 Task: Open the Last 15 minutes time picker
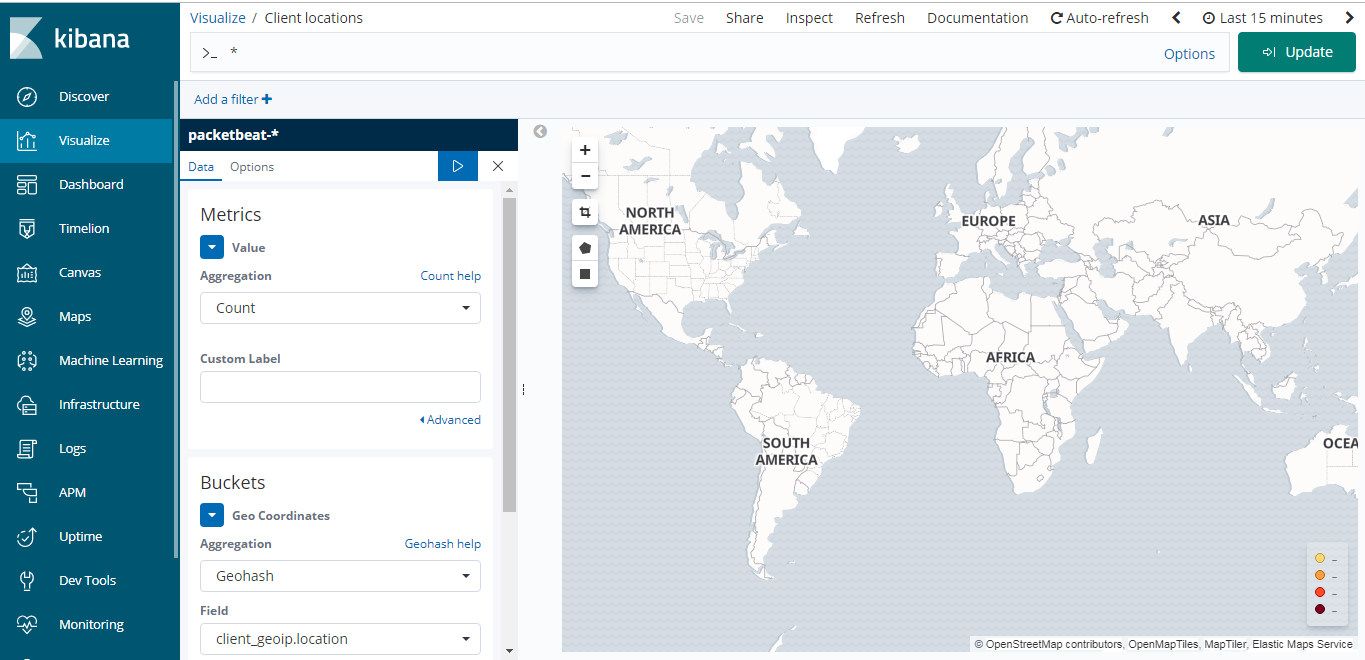point(1262,18)
